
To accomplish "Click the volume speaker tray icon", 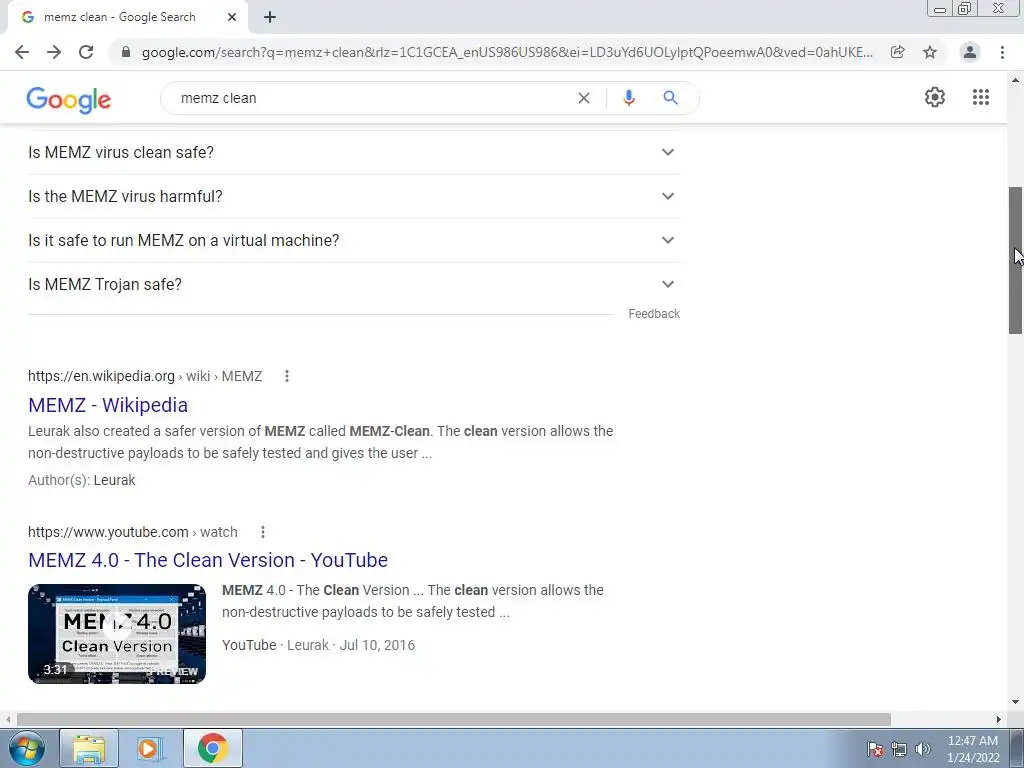I will pyautogui.click(x=923, y=749).
